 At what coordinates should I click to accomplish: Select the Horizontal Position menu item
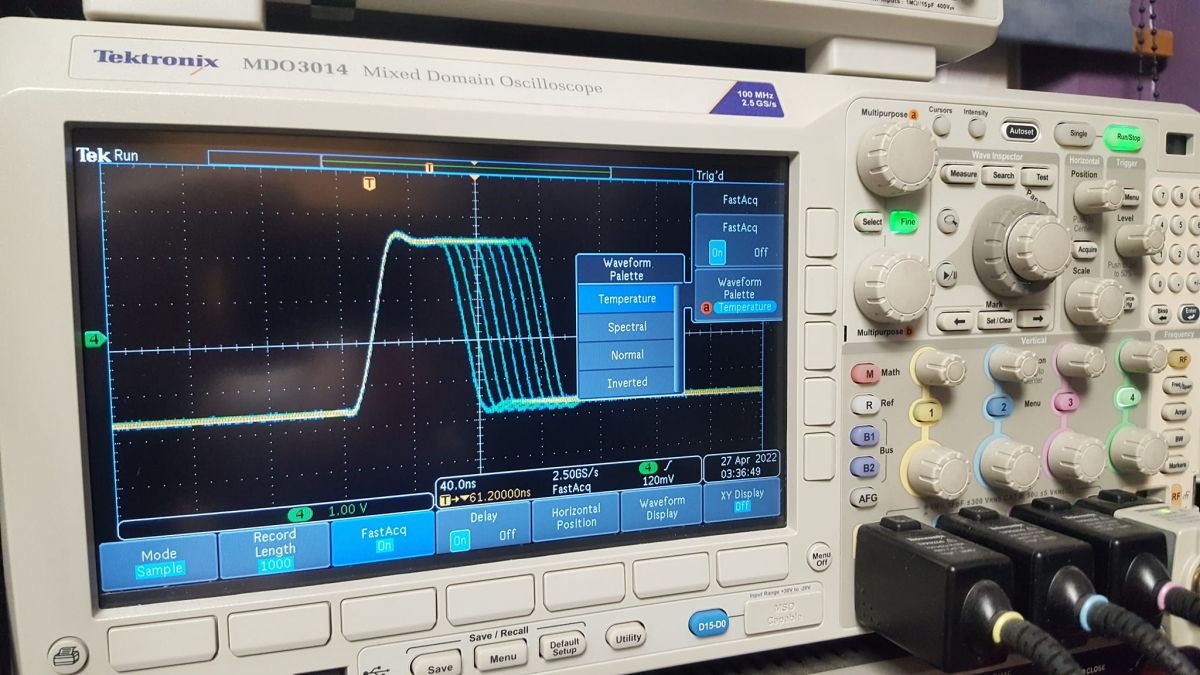click(576, 516)
